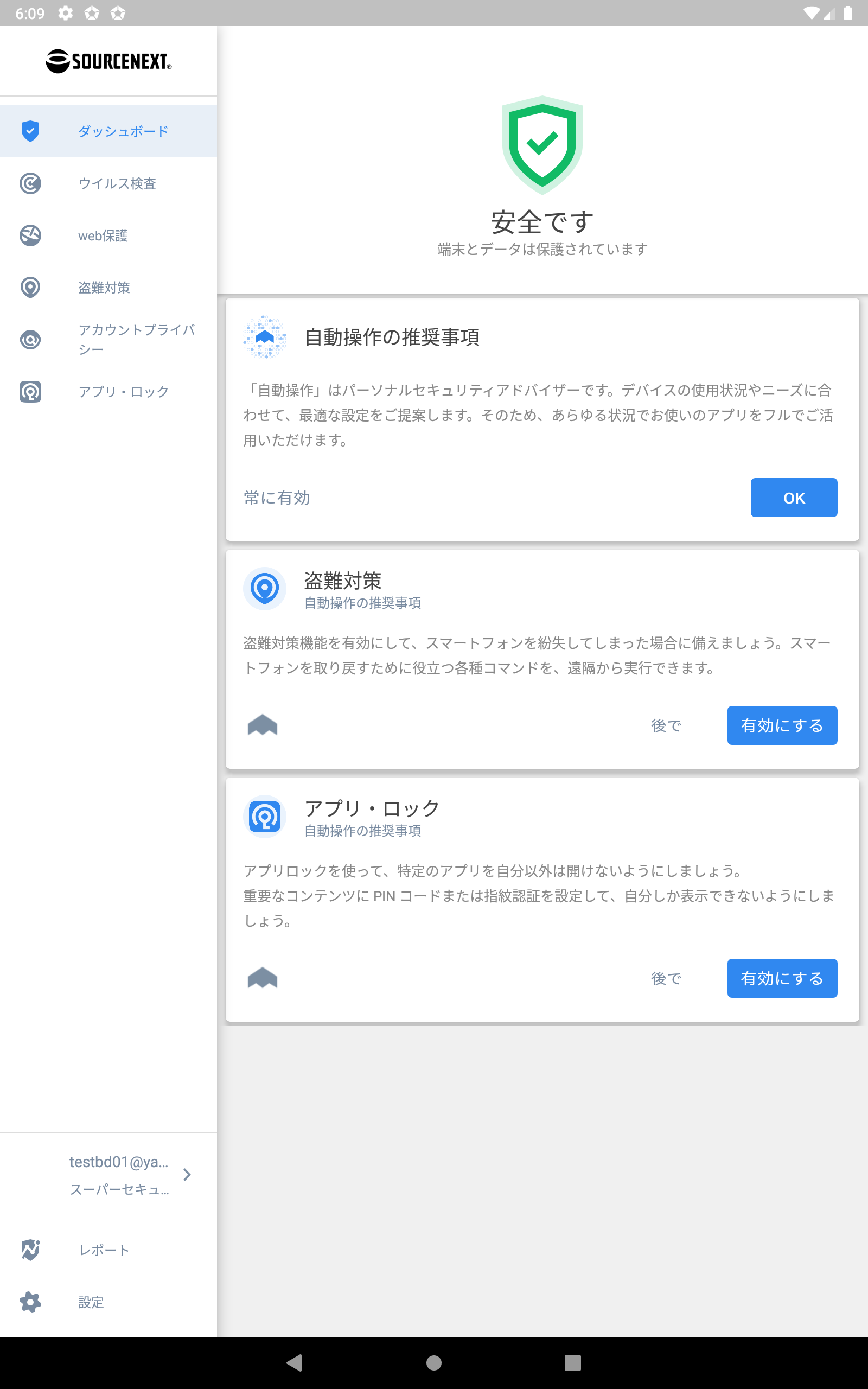Tap 後で on the アプリ・ロック card
868x1389 pixels.
666,978
